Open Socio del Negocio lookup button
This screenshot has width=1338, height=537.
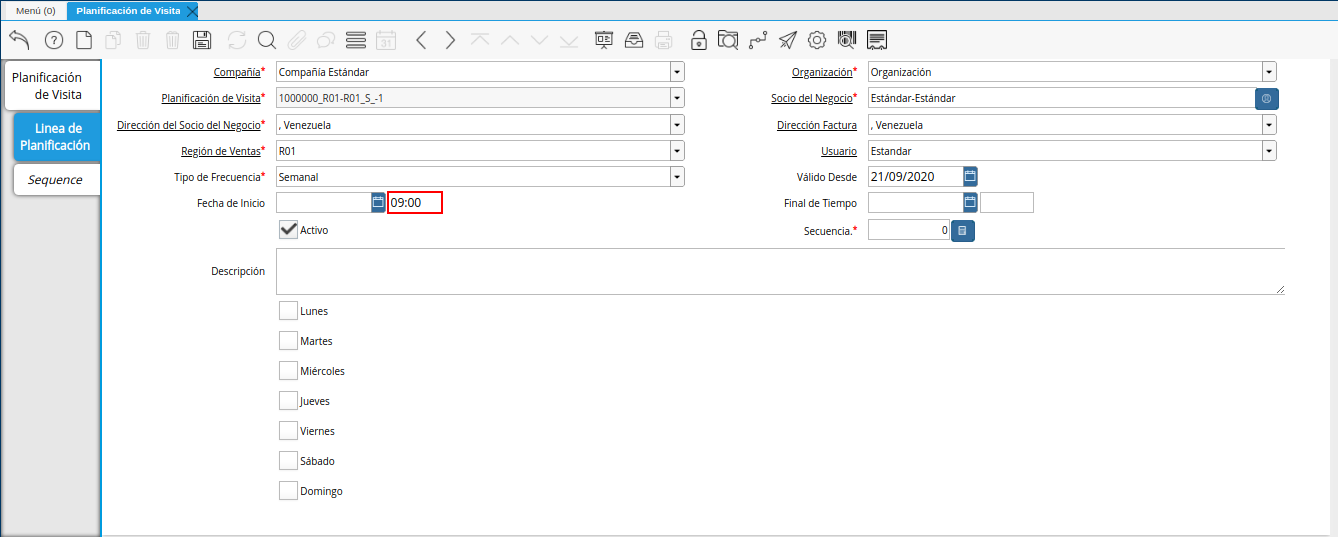[x=1267, y=98]
